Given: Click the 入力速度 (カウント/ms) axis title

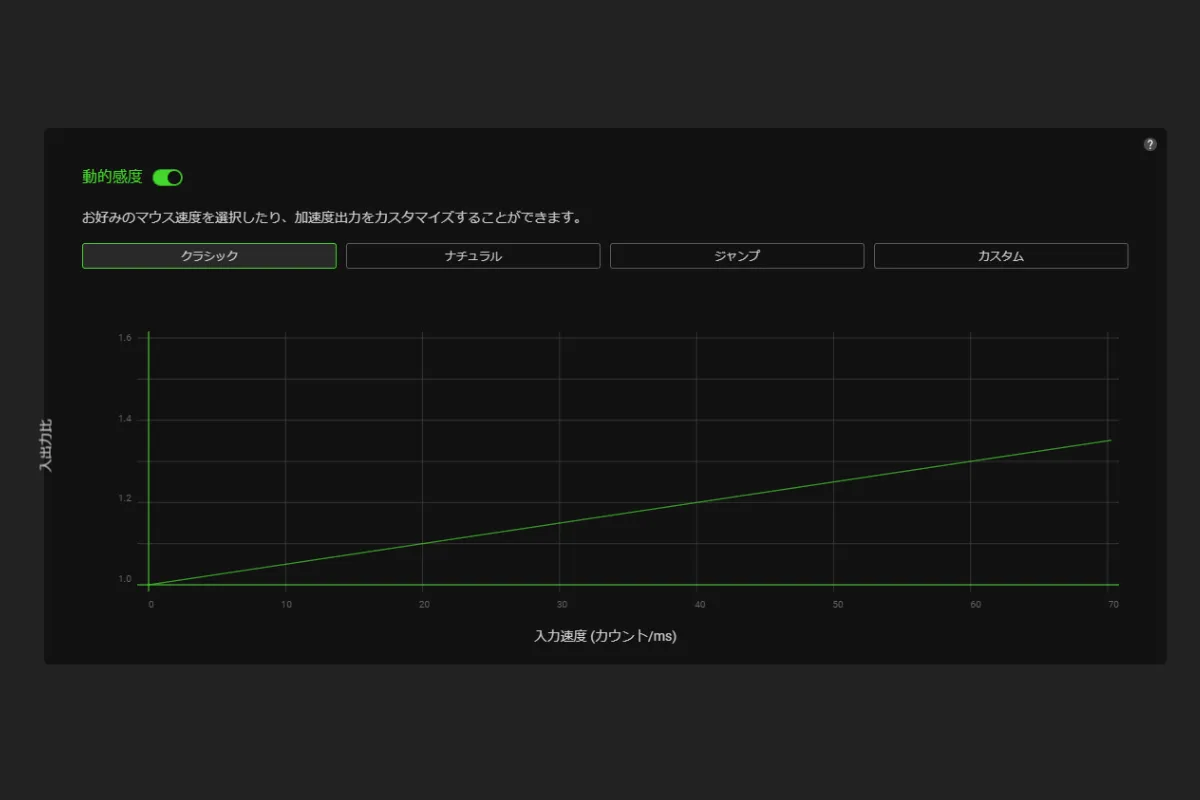Looking at the screenshot, I should 605,636.
